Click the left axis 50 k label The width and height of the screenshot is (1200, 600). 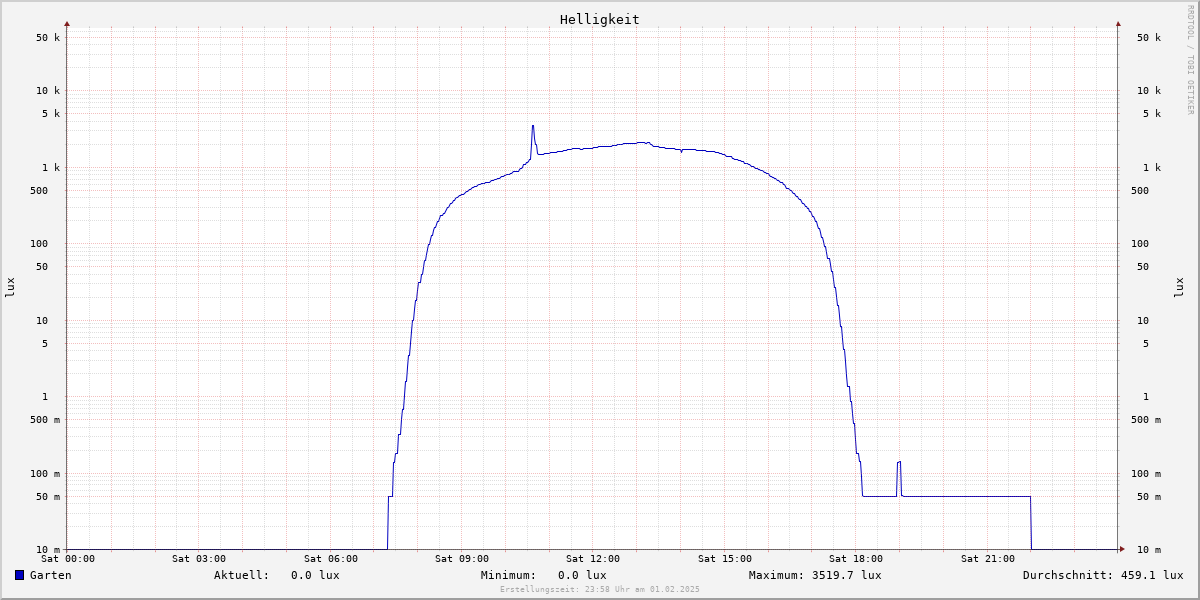(48, 38)
